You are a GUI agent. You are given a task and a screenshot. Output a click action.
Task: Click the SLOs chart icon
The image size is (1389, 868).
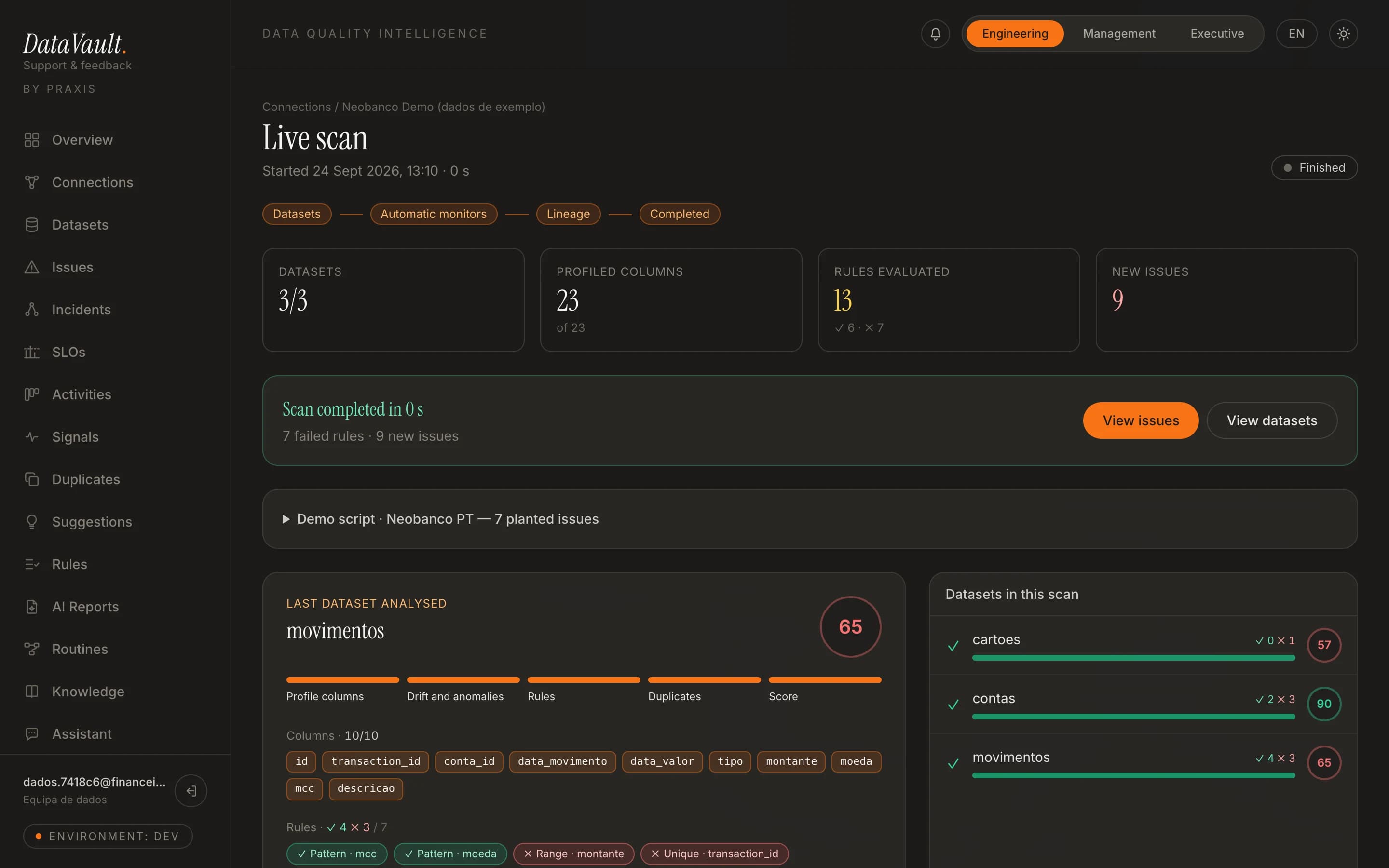(31, 353)
